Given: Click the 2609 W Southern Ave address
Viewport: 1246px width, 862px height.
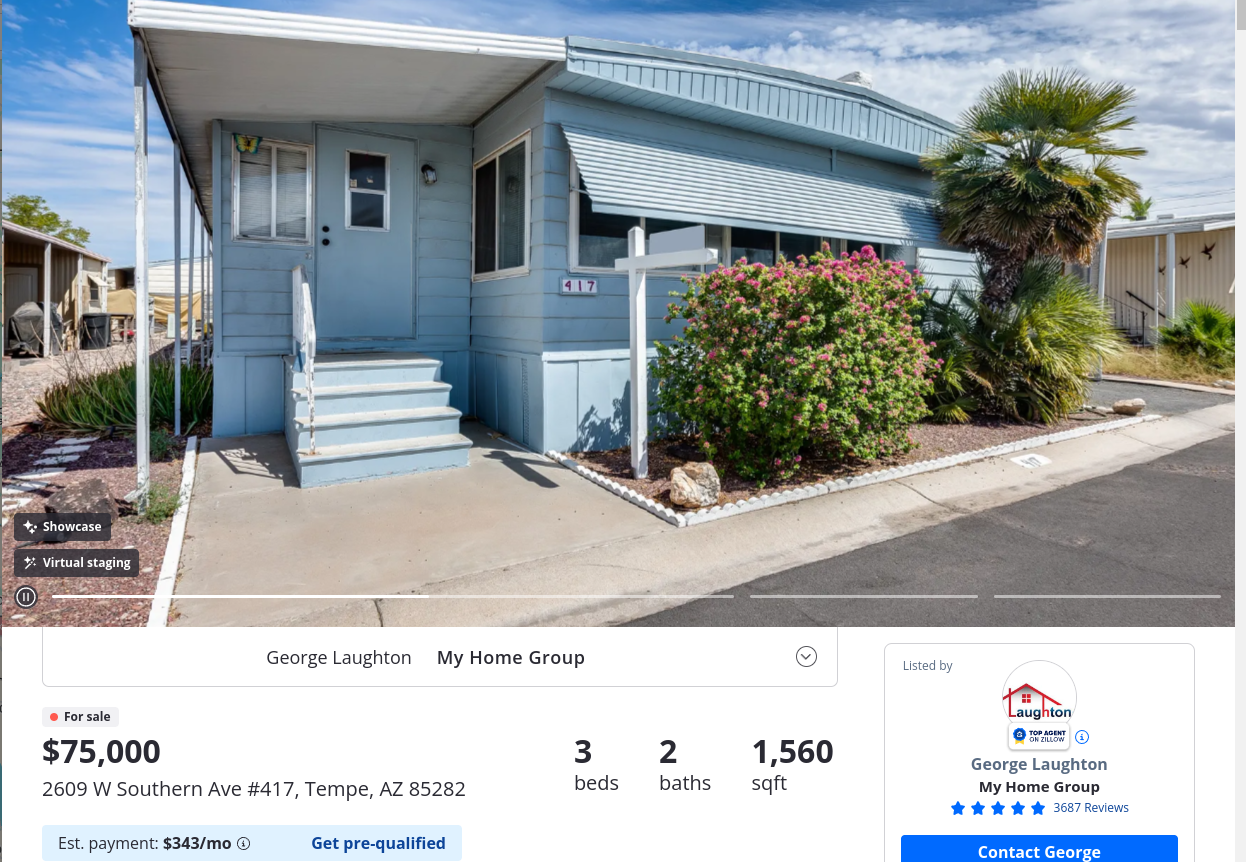Looking at the screenshot, I should 254,789.
